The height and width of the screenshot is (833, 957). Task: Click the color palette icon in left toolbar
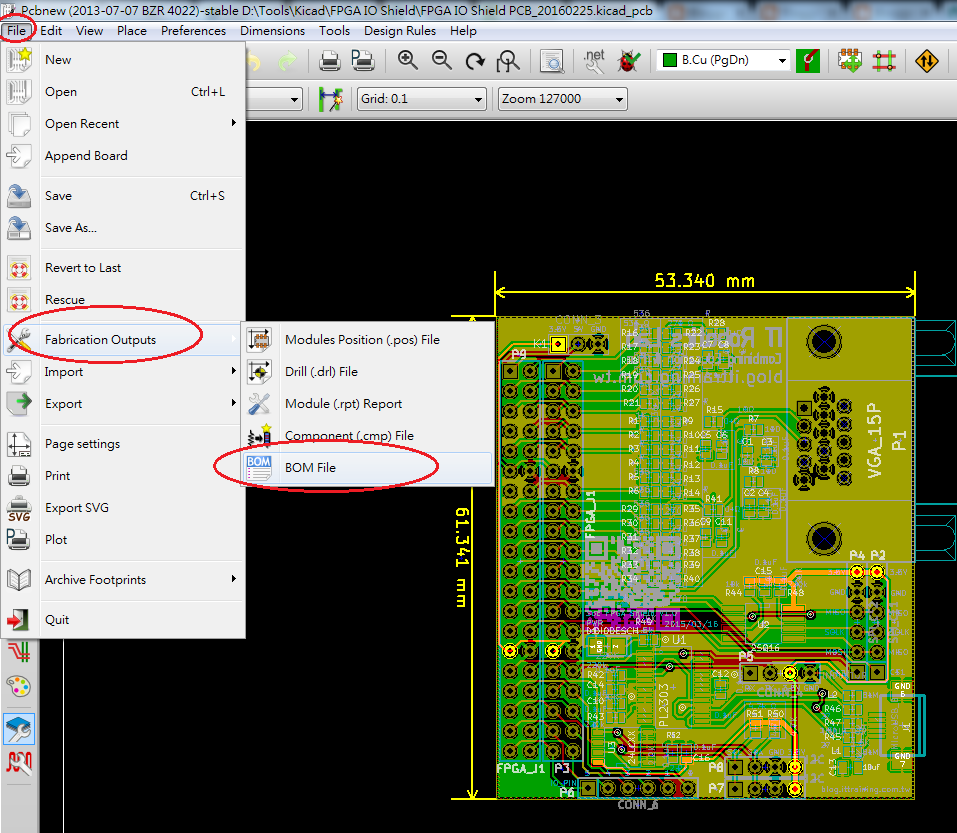[19, 687]
